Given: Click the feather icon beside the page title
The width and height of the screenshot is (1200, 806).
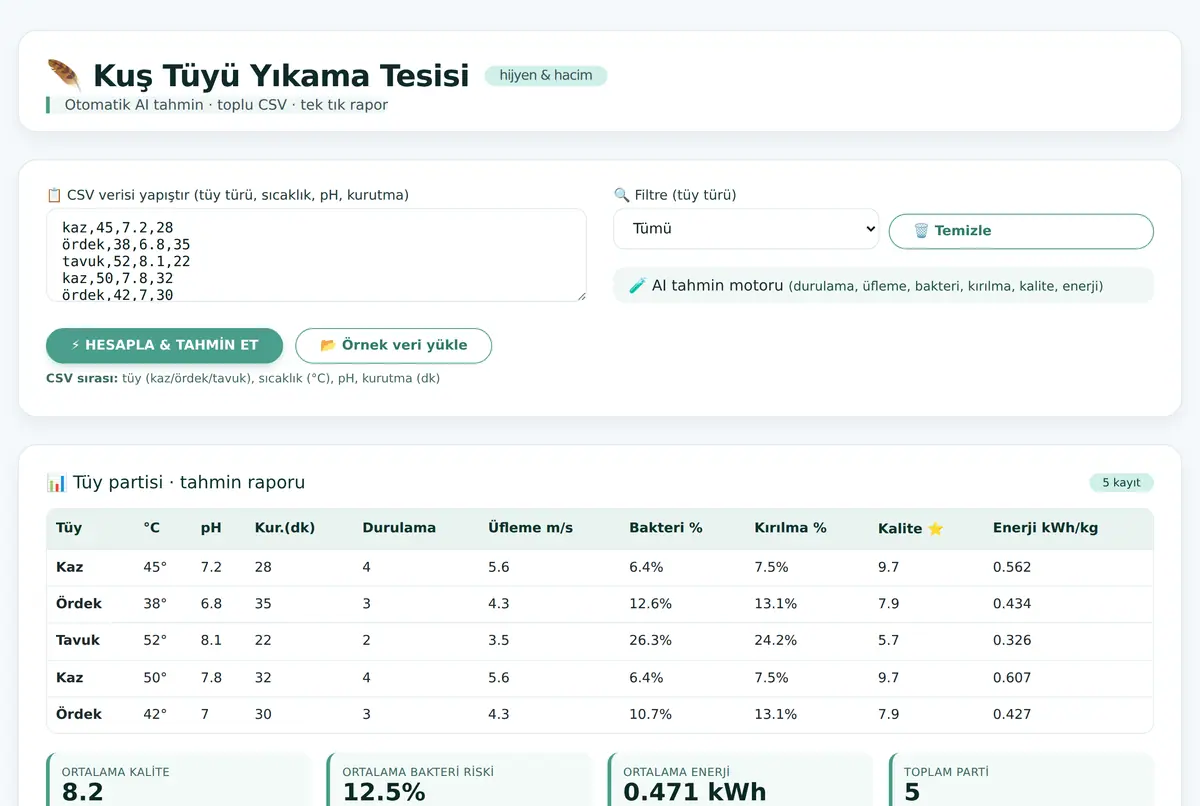Looking at the screenshot, I should pyautogui.click(x=64, y=75).
